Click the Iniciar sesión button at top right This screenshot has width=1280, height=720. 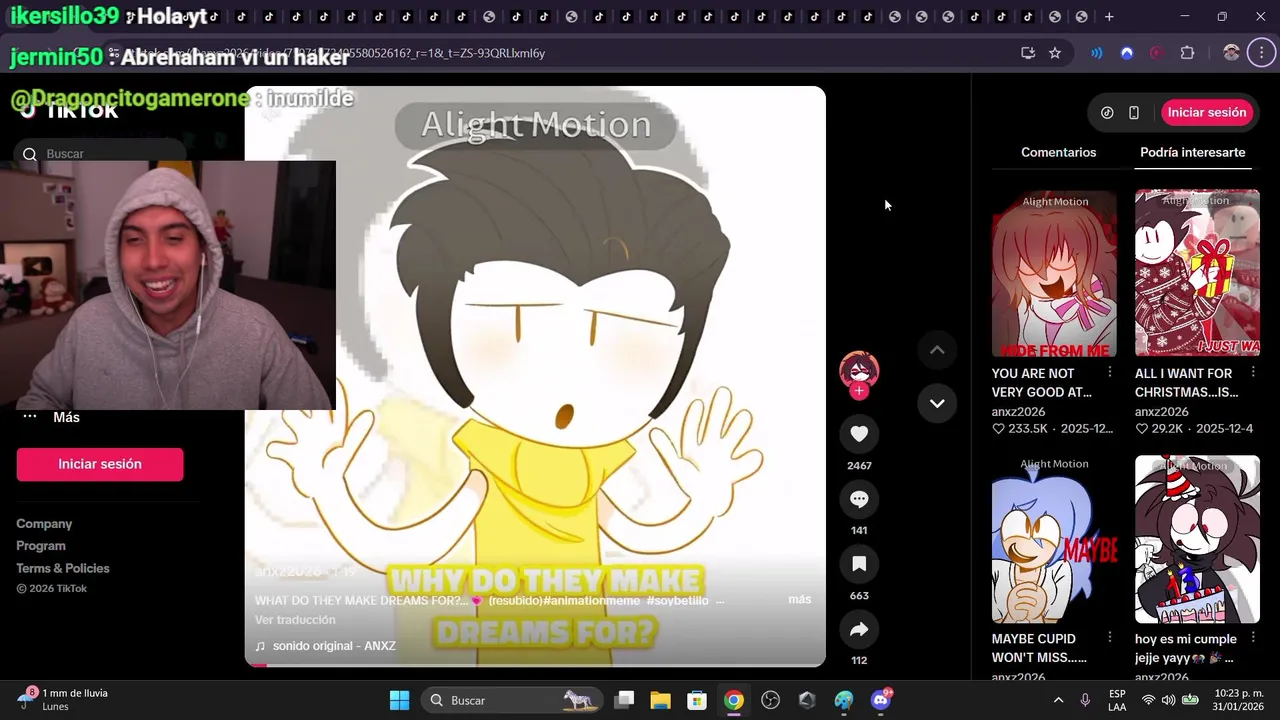[x=1207, y=113]
